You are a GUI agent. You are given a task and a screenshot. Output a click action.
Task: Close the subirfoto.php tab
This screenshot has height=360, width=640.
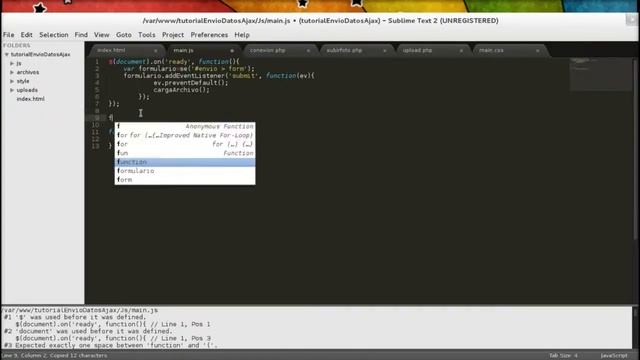384,51
